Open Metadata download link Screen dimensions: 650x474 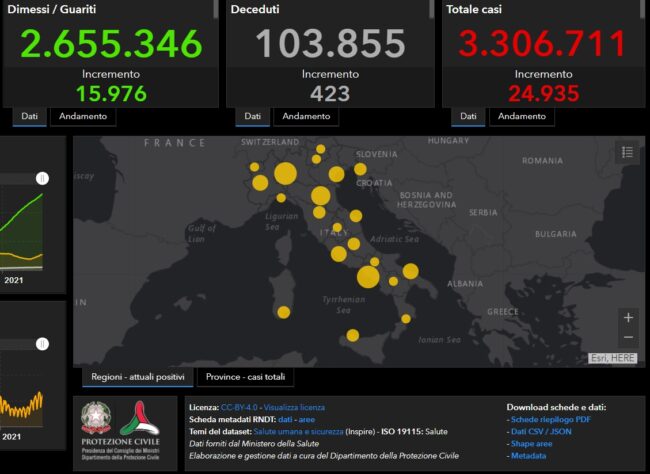click(528, 456)
